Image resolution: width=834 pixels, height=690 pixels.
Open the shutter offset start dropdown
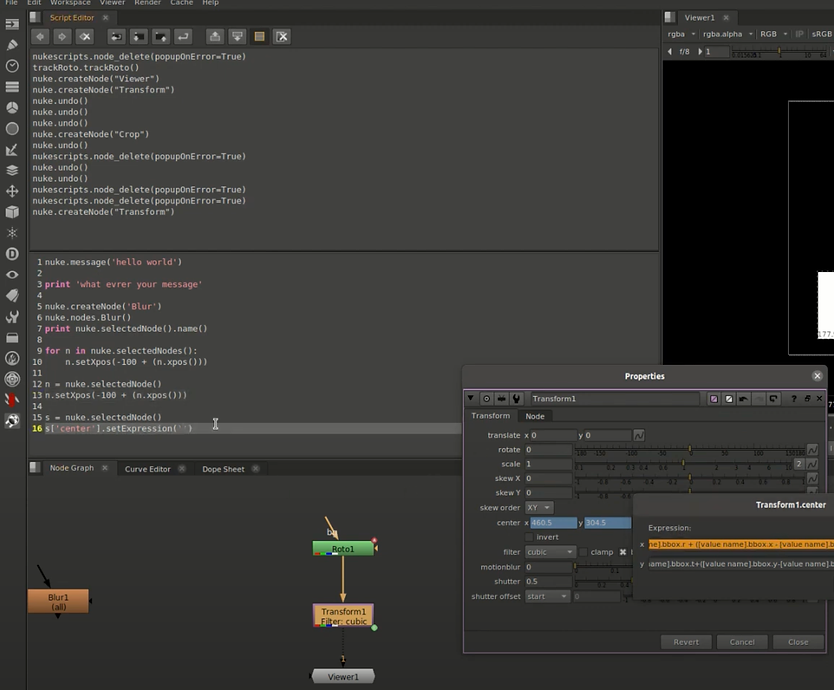(x=547, y=596)
